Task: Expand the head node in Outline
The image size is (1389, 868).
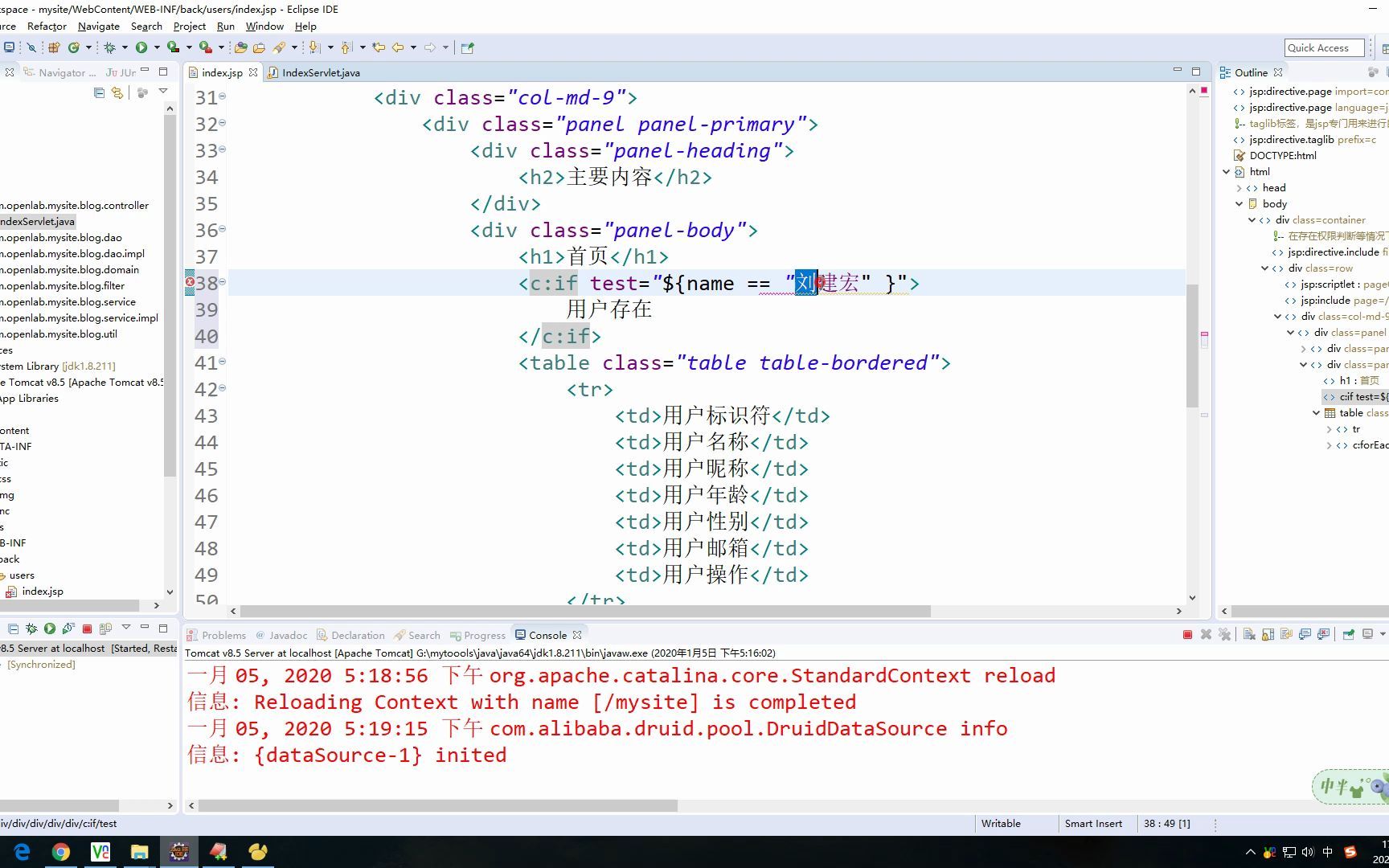Action: [x=1239, y=188]
